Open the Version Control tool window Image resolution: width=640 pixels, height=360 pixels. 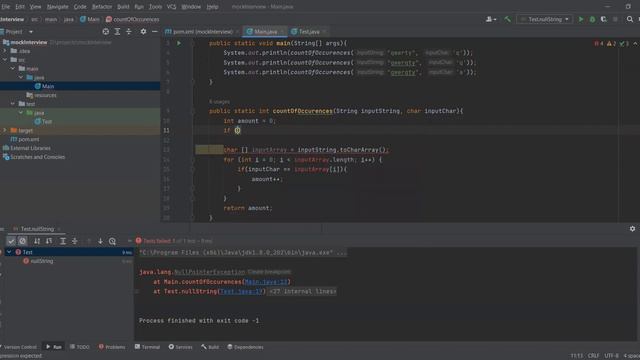(x=19, y=347)
